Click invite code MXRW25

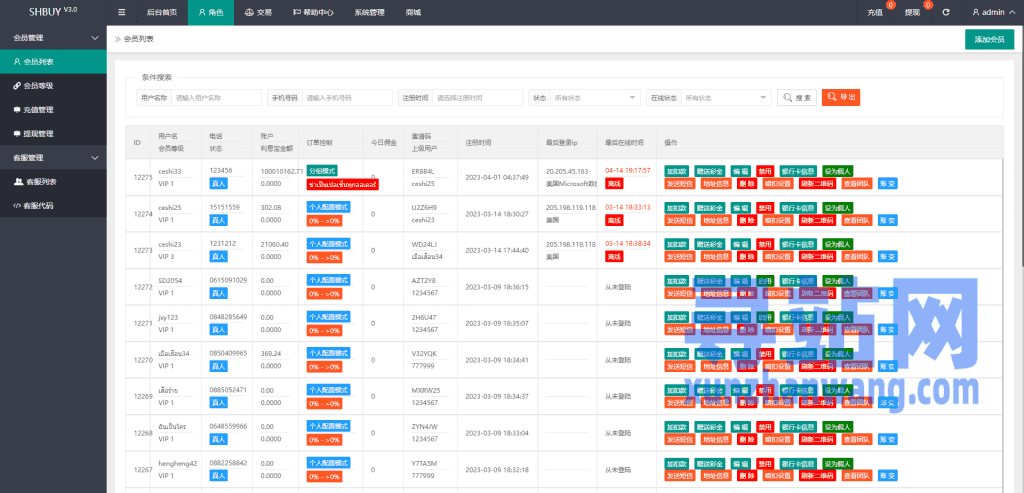426,390
